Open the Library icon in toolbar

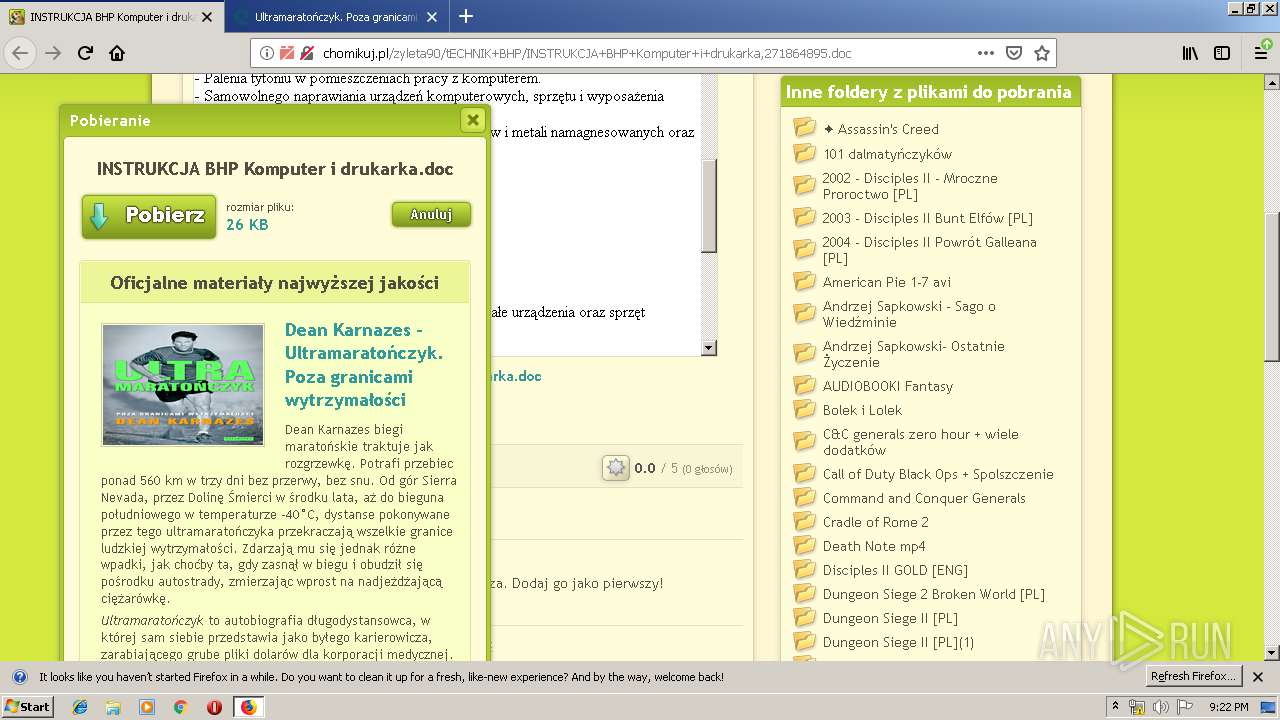[1190, 53]
